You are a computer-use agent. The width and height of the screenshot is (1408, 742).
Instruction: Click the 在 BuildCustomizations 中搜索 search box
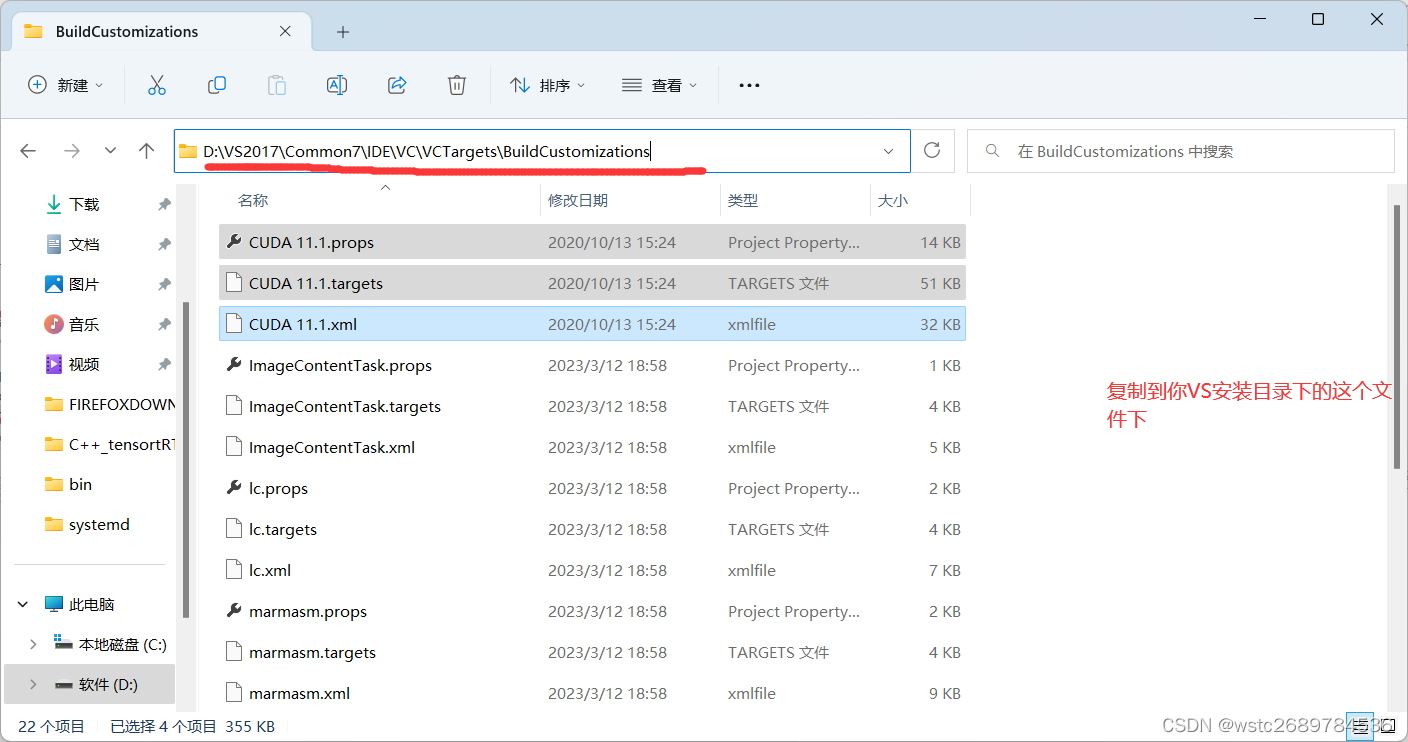point(1180,151)
